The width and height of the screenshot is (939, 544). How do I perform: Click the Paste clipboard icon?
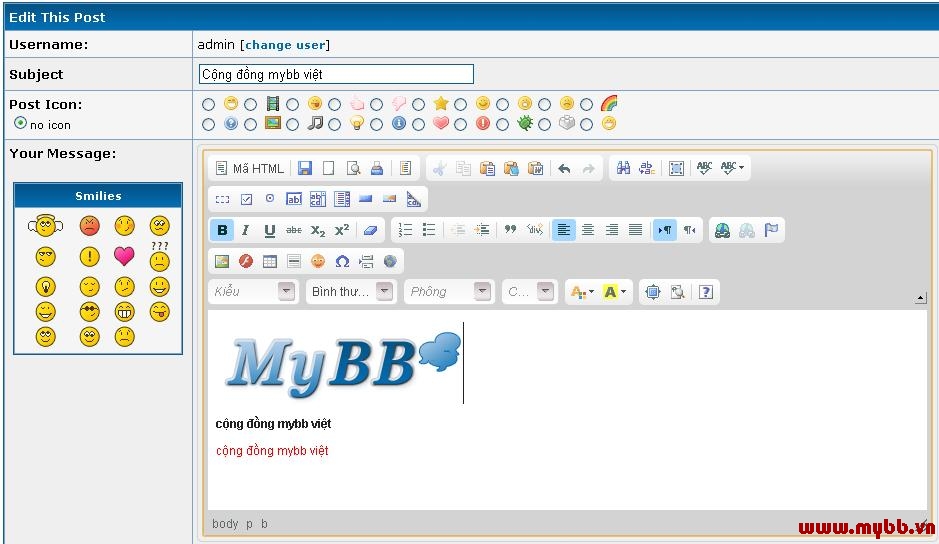pos(487,168)
